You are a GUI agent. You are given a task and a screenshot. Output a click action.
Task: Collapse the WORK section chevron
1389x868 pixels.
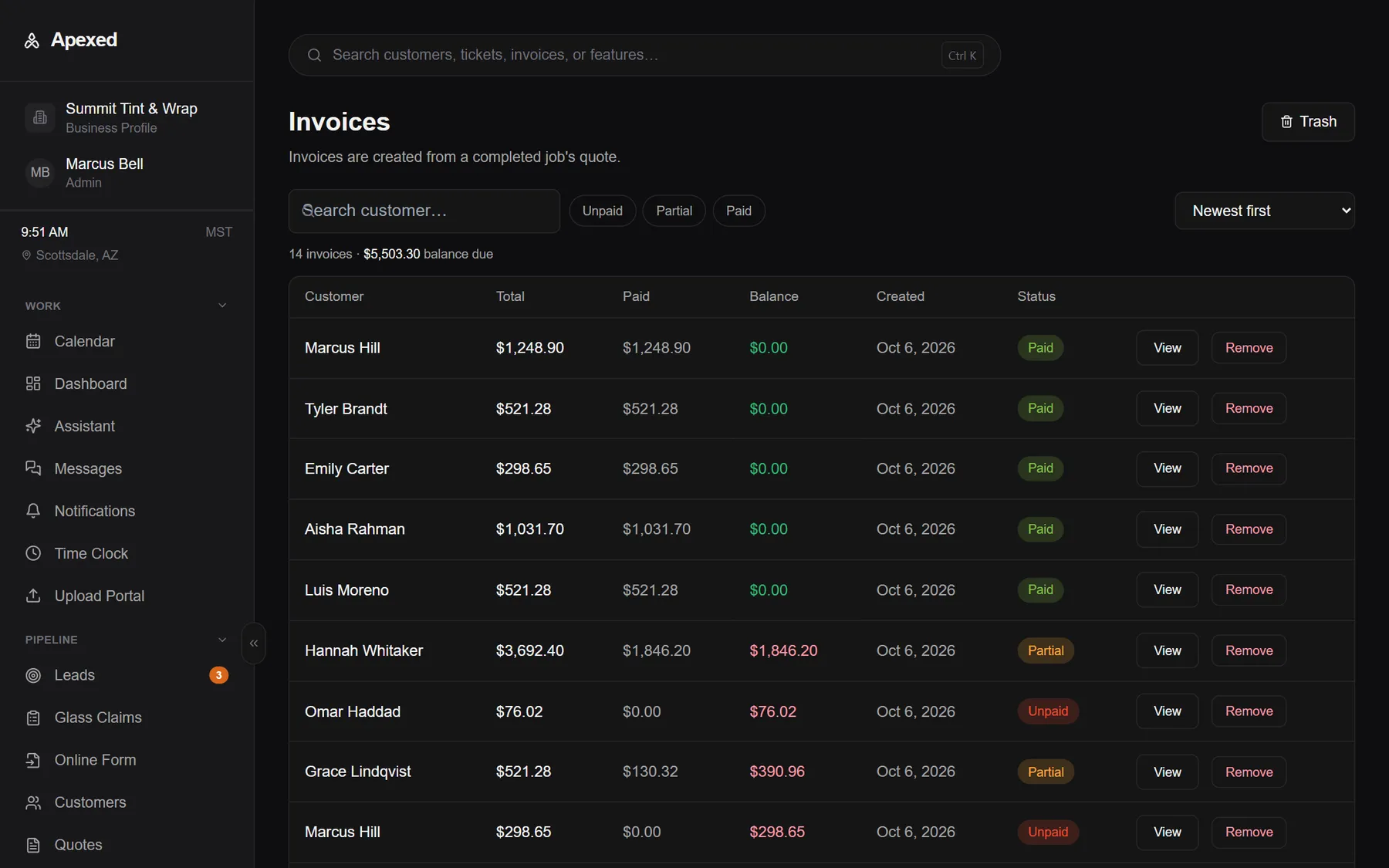click(x=222, y=306)
